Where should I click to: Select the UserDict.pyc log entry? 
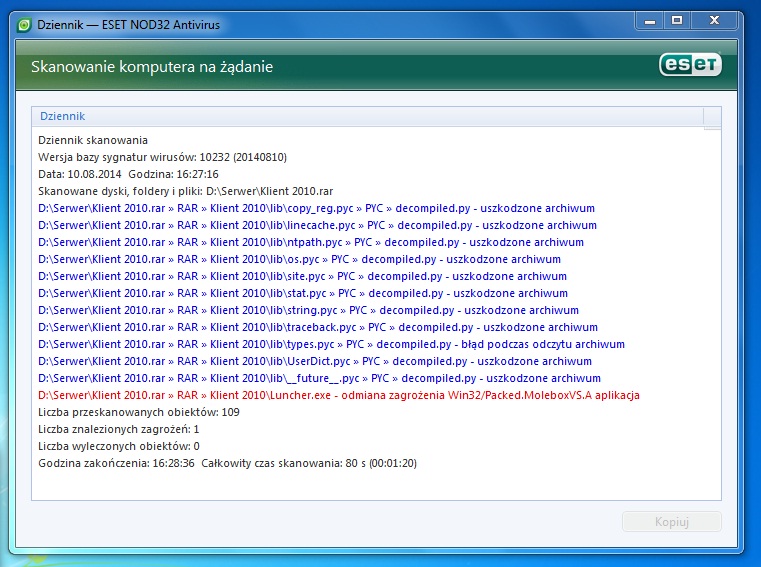pyautogui.click(x=315, y=361)
